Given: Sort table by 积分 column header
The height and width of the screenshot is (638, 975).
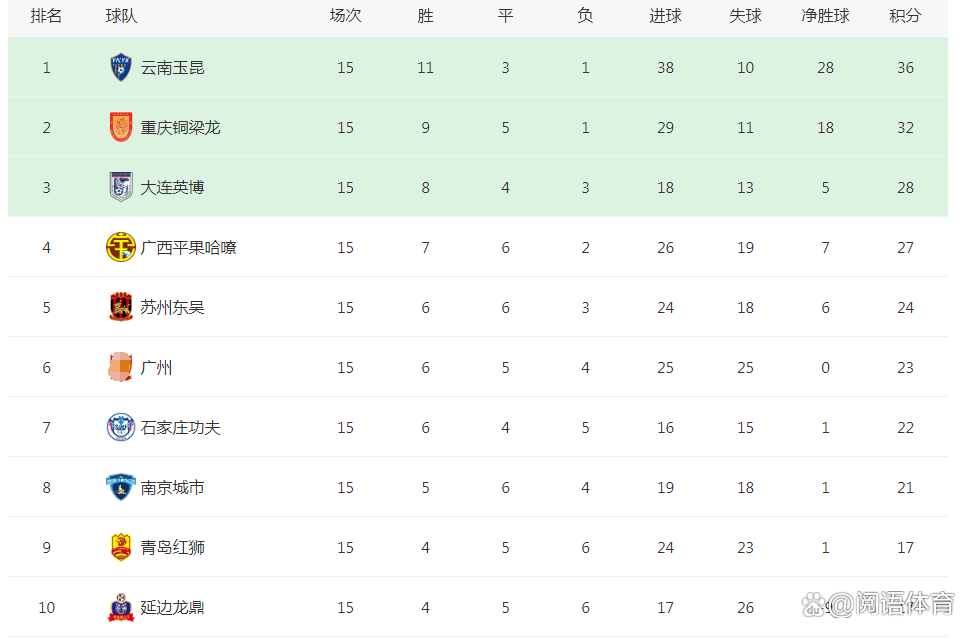Looking at the screenshot, I should 905,16.
